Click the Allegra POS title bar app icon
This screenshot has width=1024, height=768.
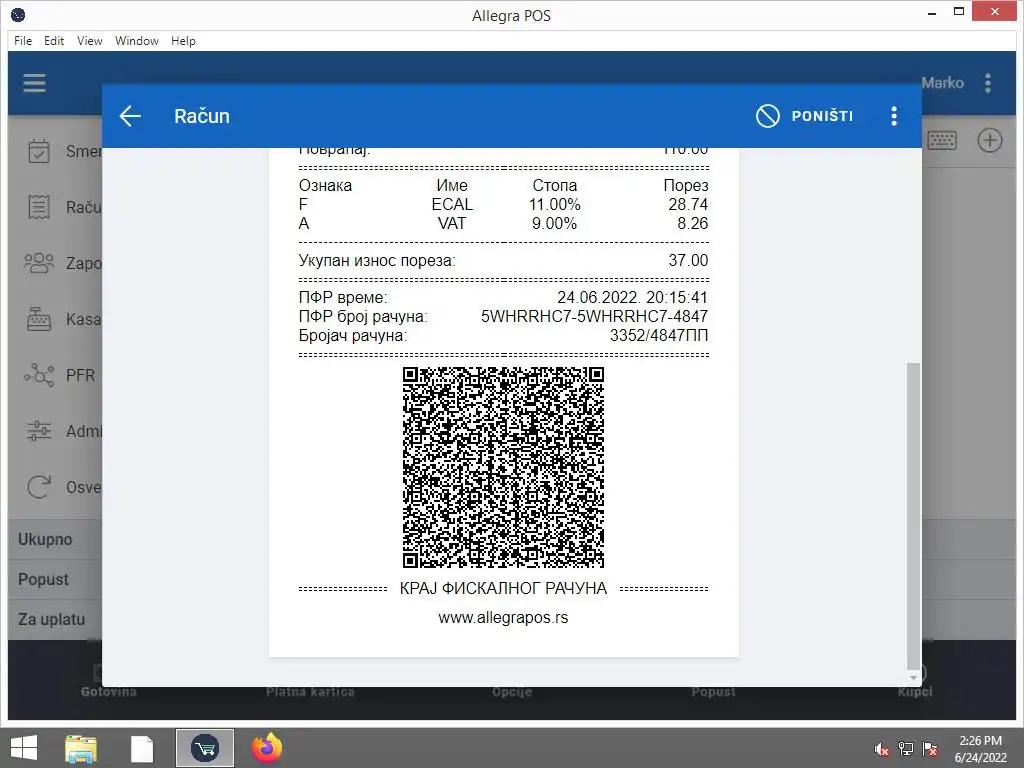point(18,14)
